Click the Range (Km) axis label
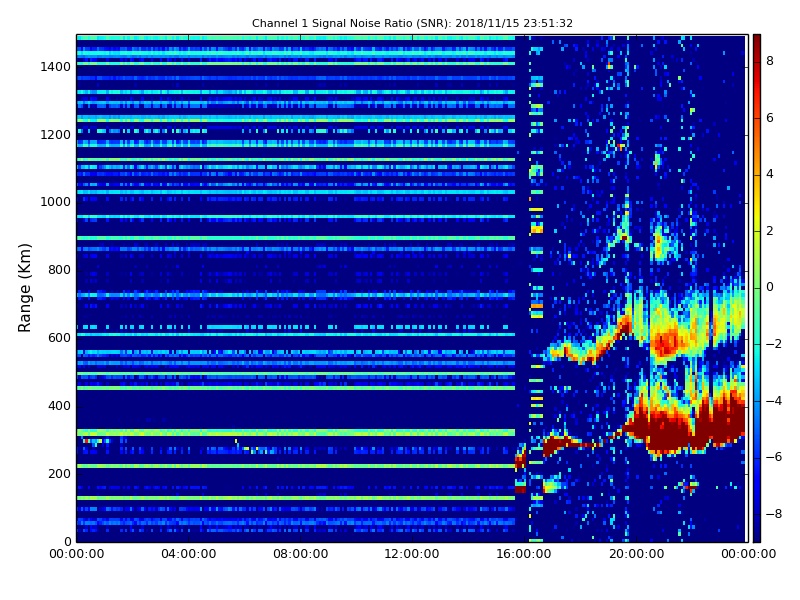 (24, 288)
